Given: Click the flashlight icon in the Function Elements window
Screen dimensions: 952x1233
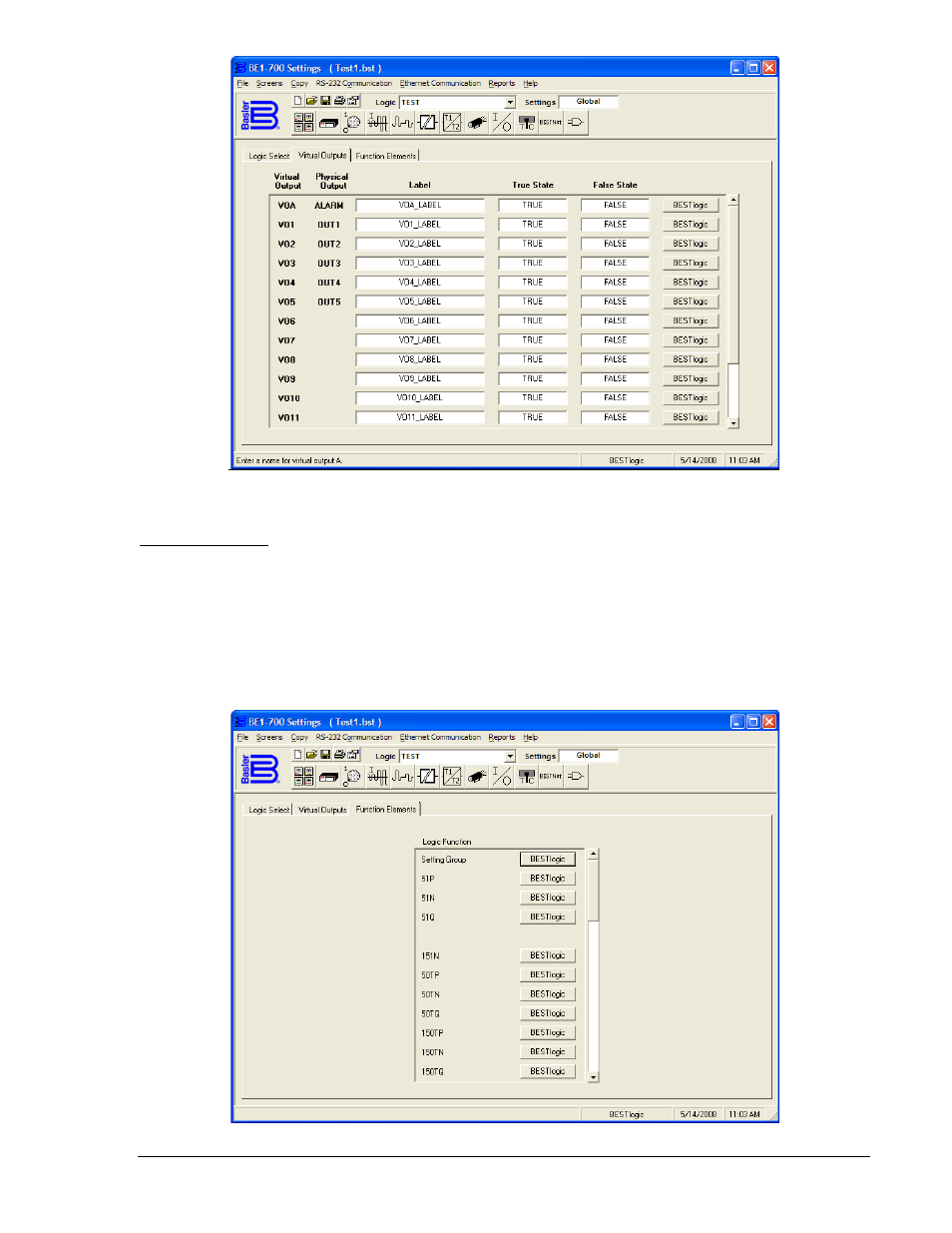Looking at the screenshot, I should pos(477,776).
